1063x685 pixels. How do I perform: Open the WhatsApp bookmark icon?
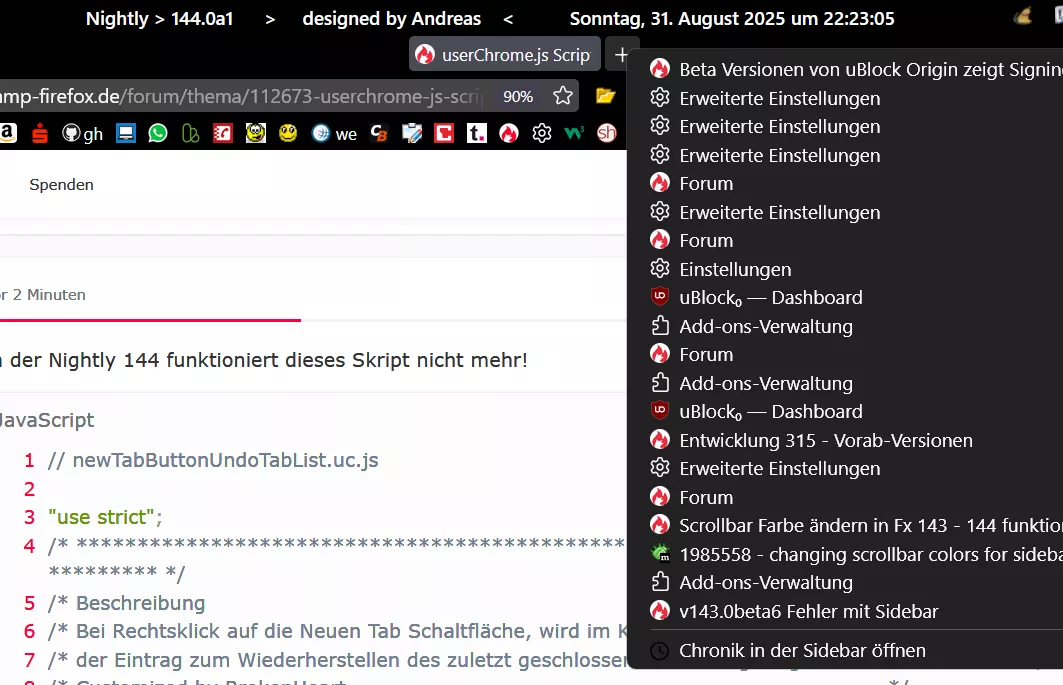tap(158, 133)
